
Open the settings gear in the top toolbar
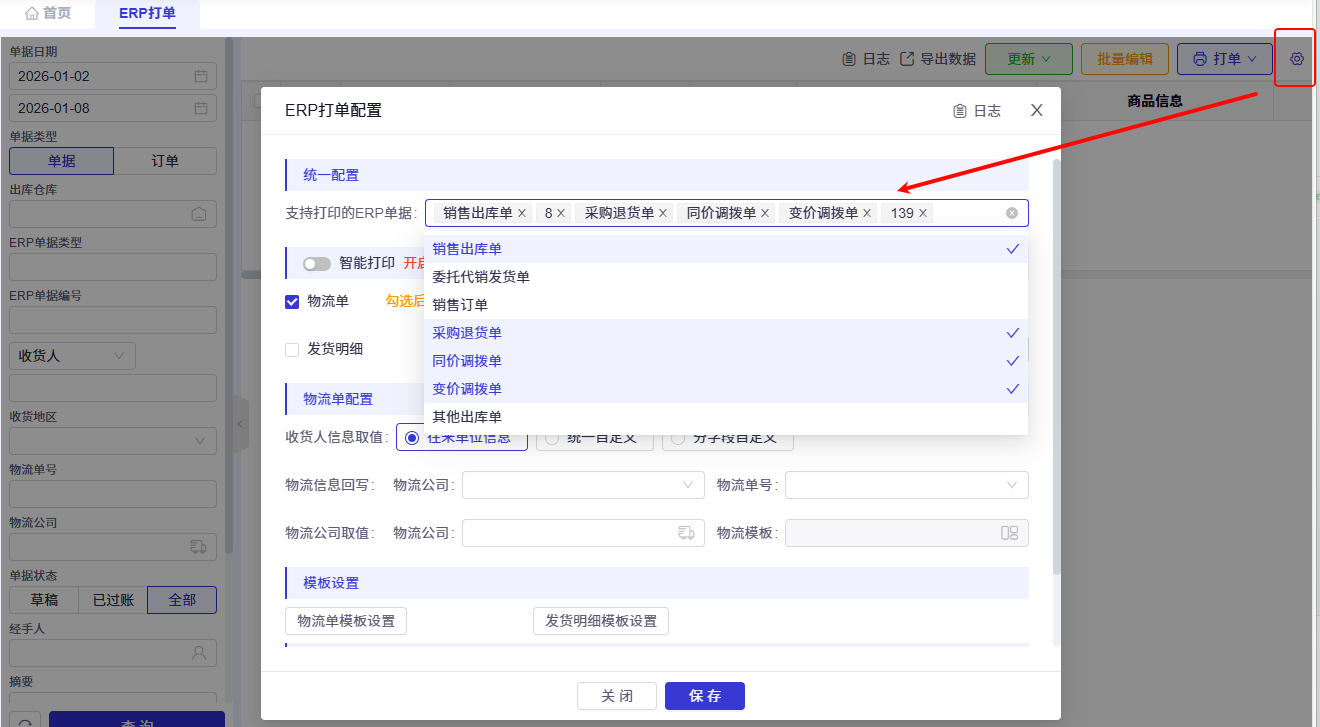(x=1297, y=59)
